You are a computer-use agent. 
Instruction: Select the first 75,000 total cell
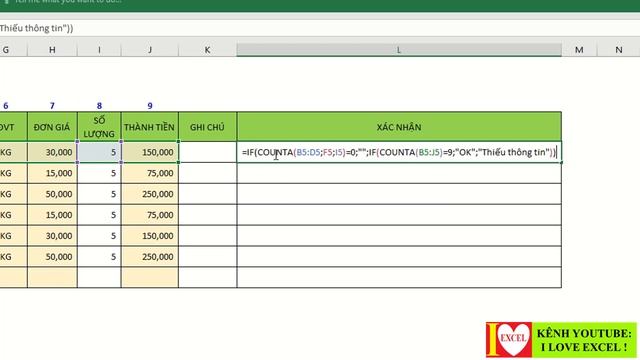pos(150,173)
